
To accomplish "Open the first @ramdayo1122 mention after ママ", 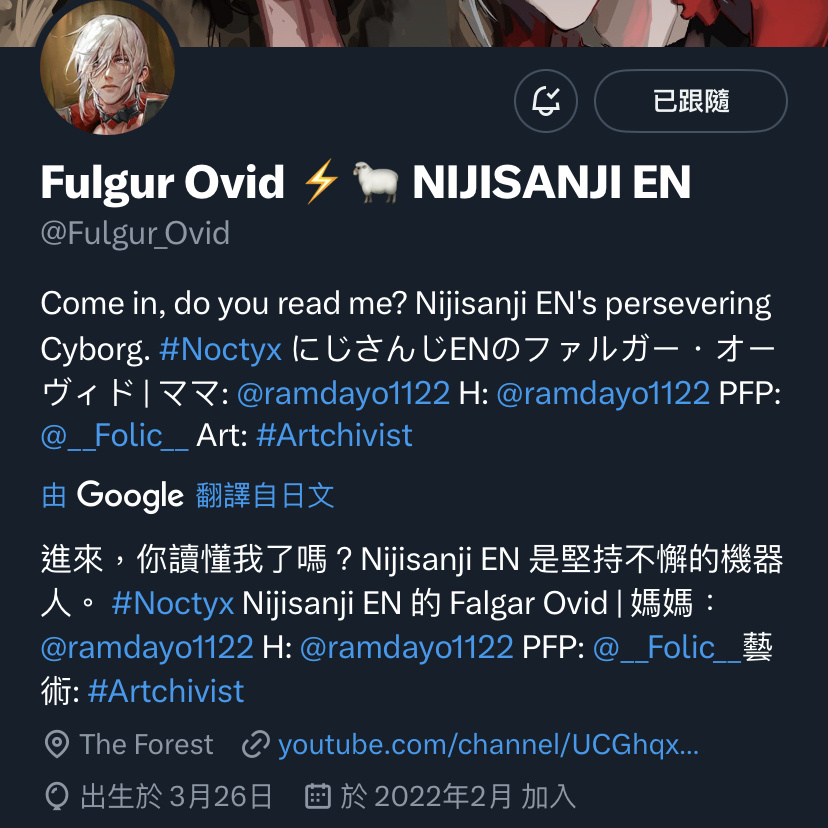I will coord(344,393).
